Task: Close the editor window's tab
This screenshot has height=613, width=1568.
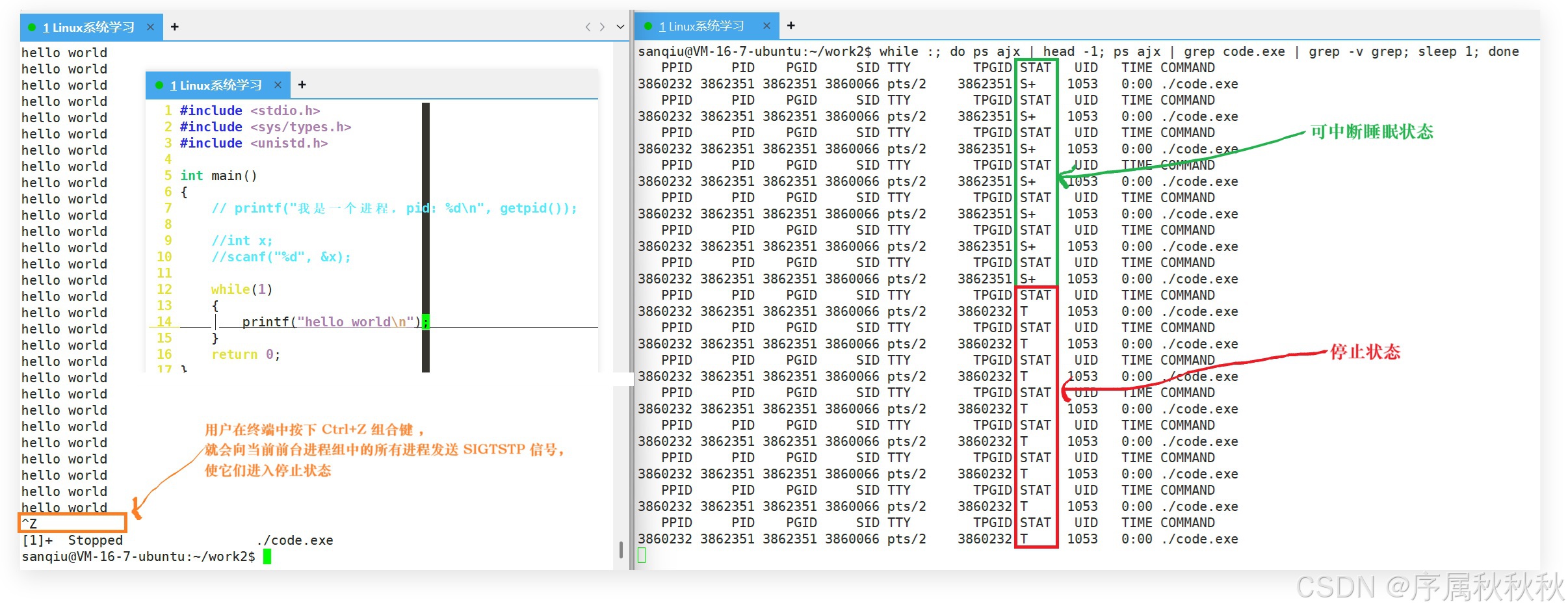Action: point(278,85)
